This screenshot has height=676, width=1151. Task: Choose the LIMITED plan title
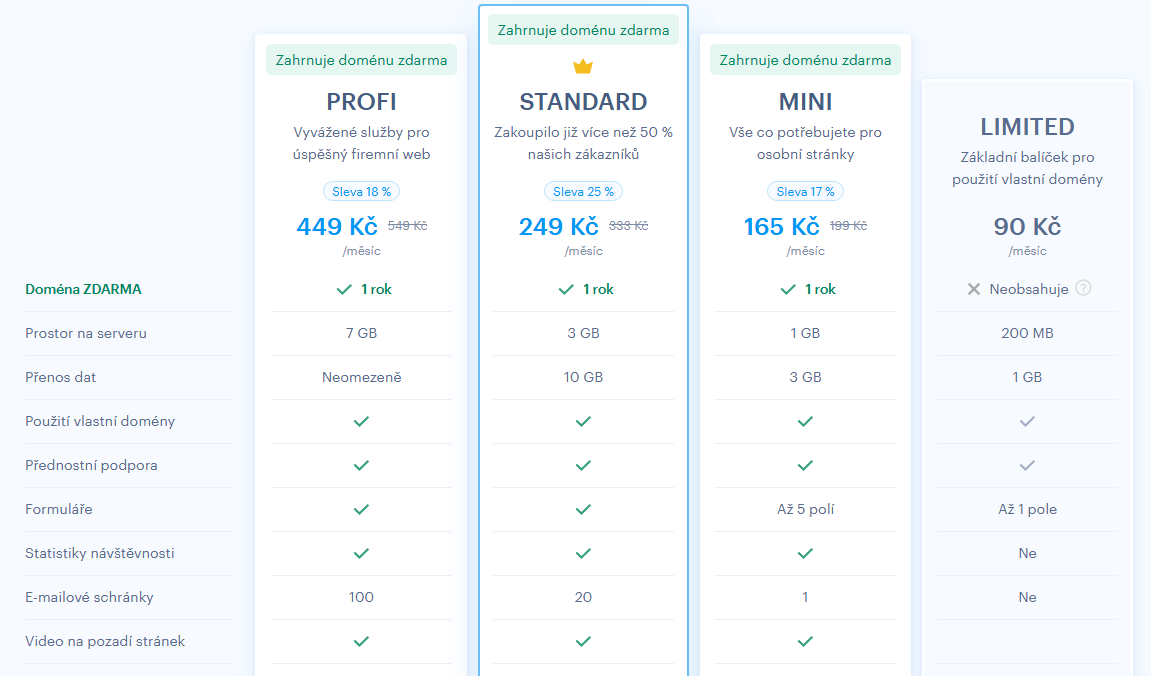pos(1027,127)
